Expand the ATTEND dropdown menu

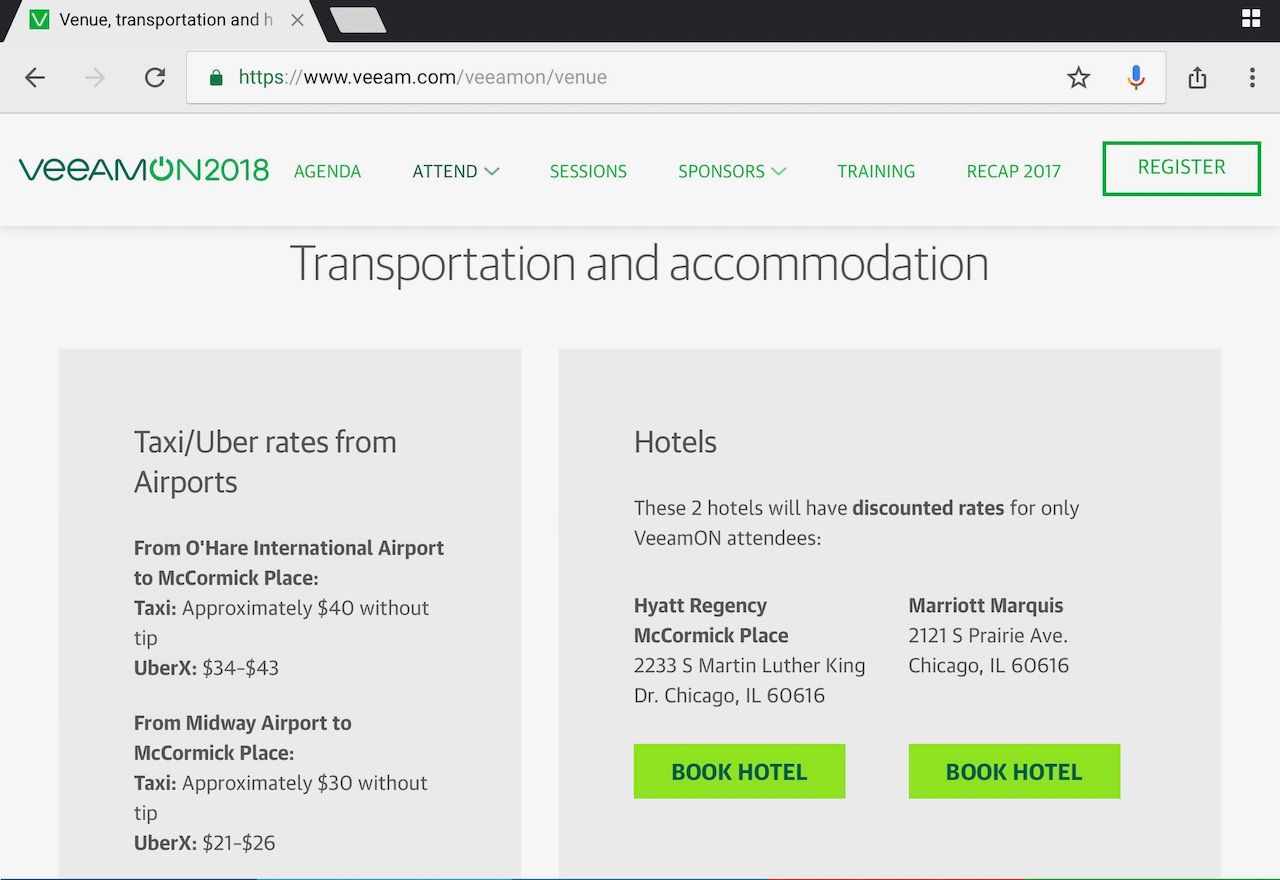(456, 171)
